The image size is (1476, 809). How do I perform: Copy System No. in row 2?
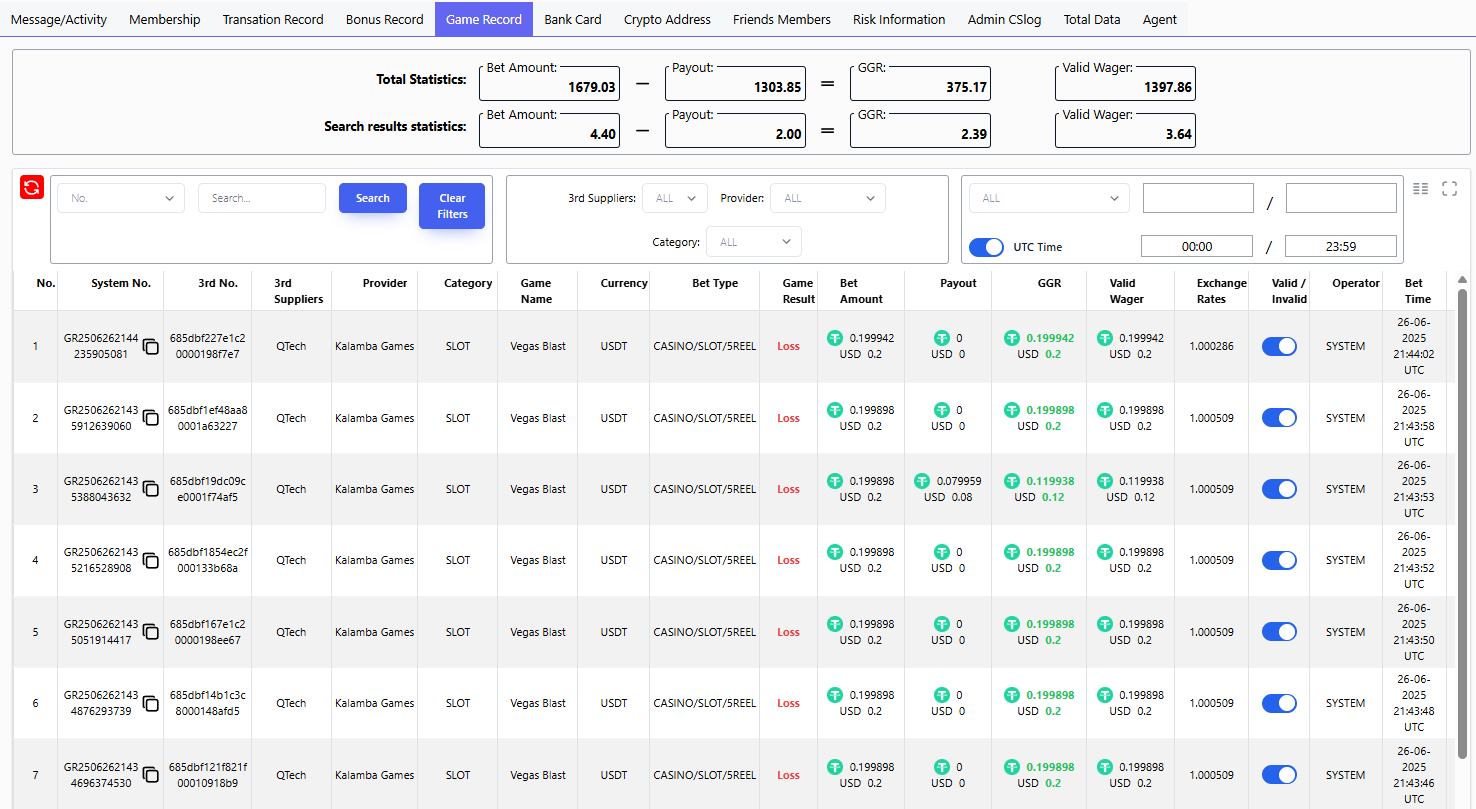pyautogui.click(x=150, y=418)
